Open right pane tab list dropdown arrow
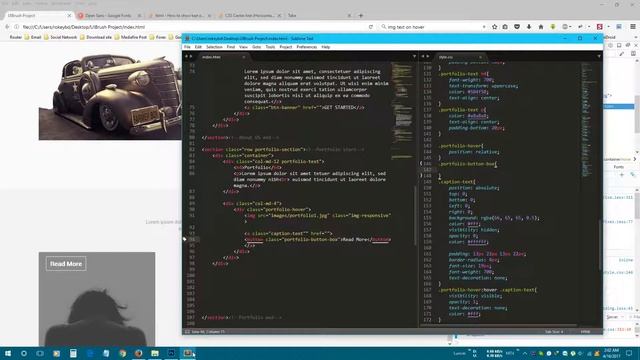 coord(599,56)
